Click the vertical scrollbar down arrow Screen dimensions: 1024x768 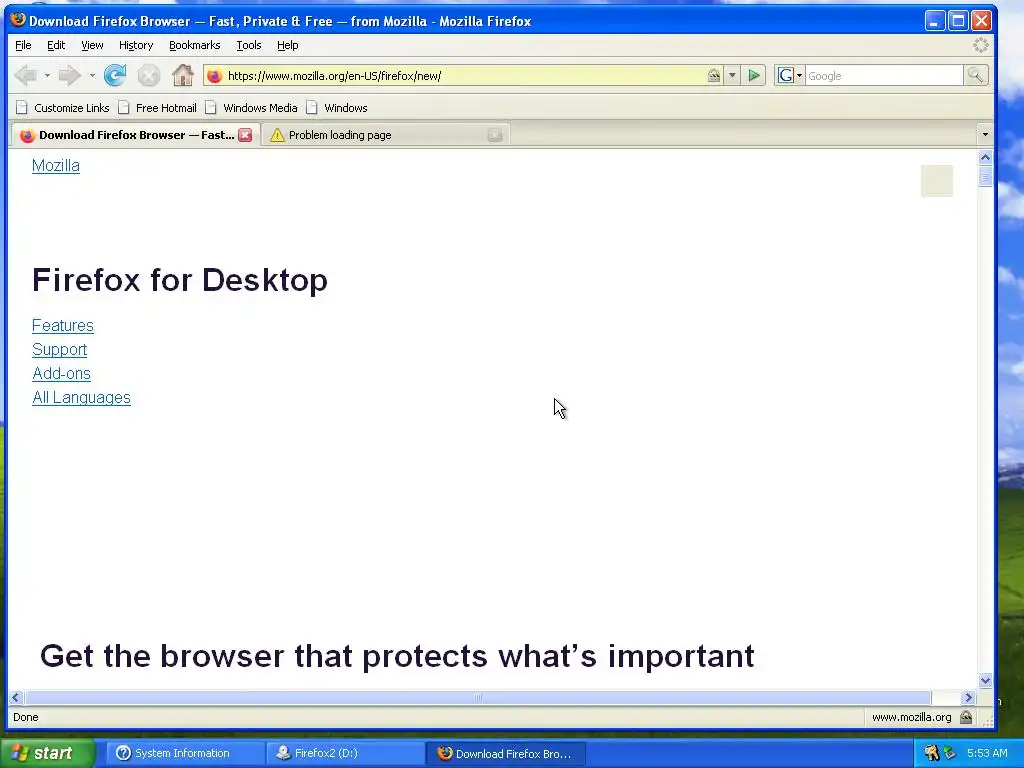click(x=985, y=680)
